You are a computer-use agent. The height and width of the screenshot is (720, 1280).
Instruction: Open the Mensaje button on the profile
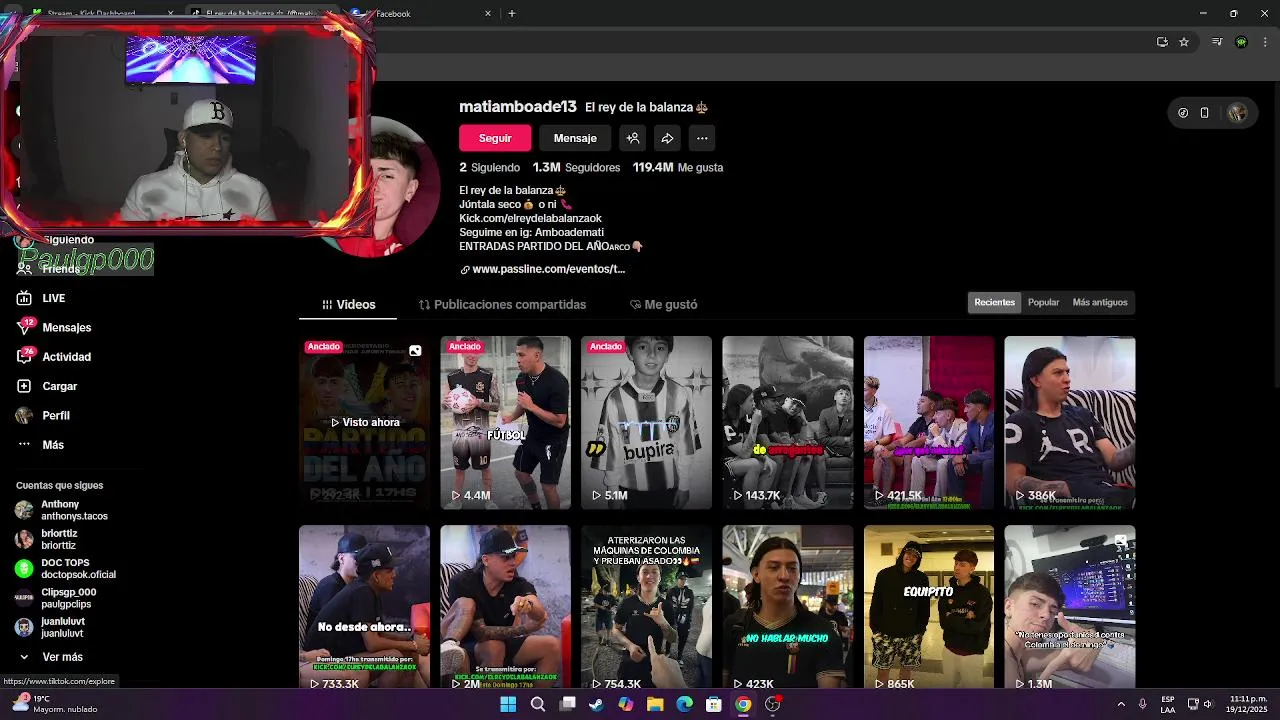click(x=575, y=138)
